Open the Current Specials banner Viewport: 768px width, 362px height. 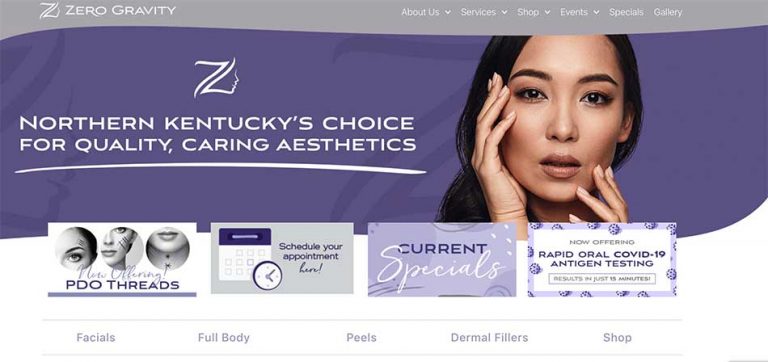(442, 260)
